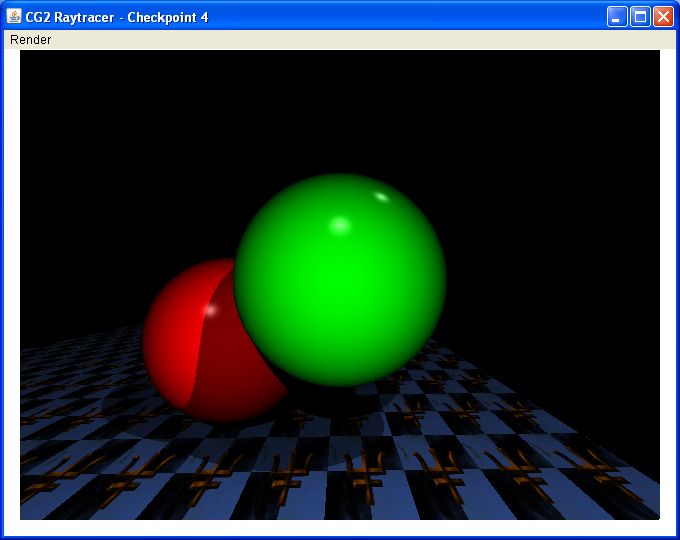680x540 pixels.
Task: Click the title text 'CG2 Raytracer - Checkpoint 4'
Action: pyautogui.click(x=117, y=17)
